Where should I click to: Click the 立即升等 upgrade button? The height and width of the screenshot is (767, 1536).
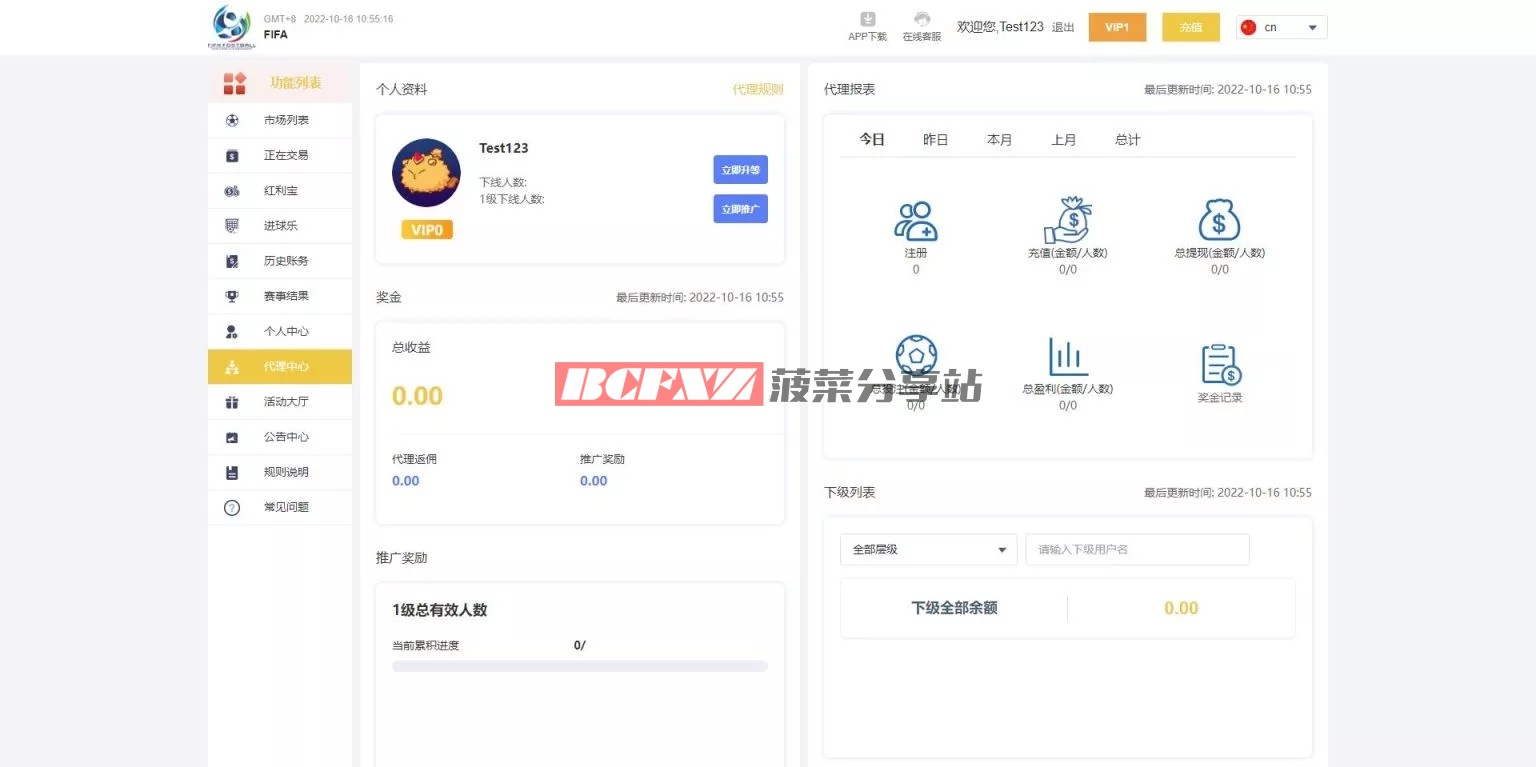740,170
